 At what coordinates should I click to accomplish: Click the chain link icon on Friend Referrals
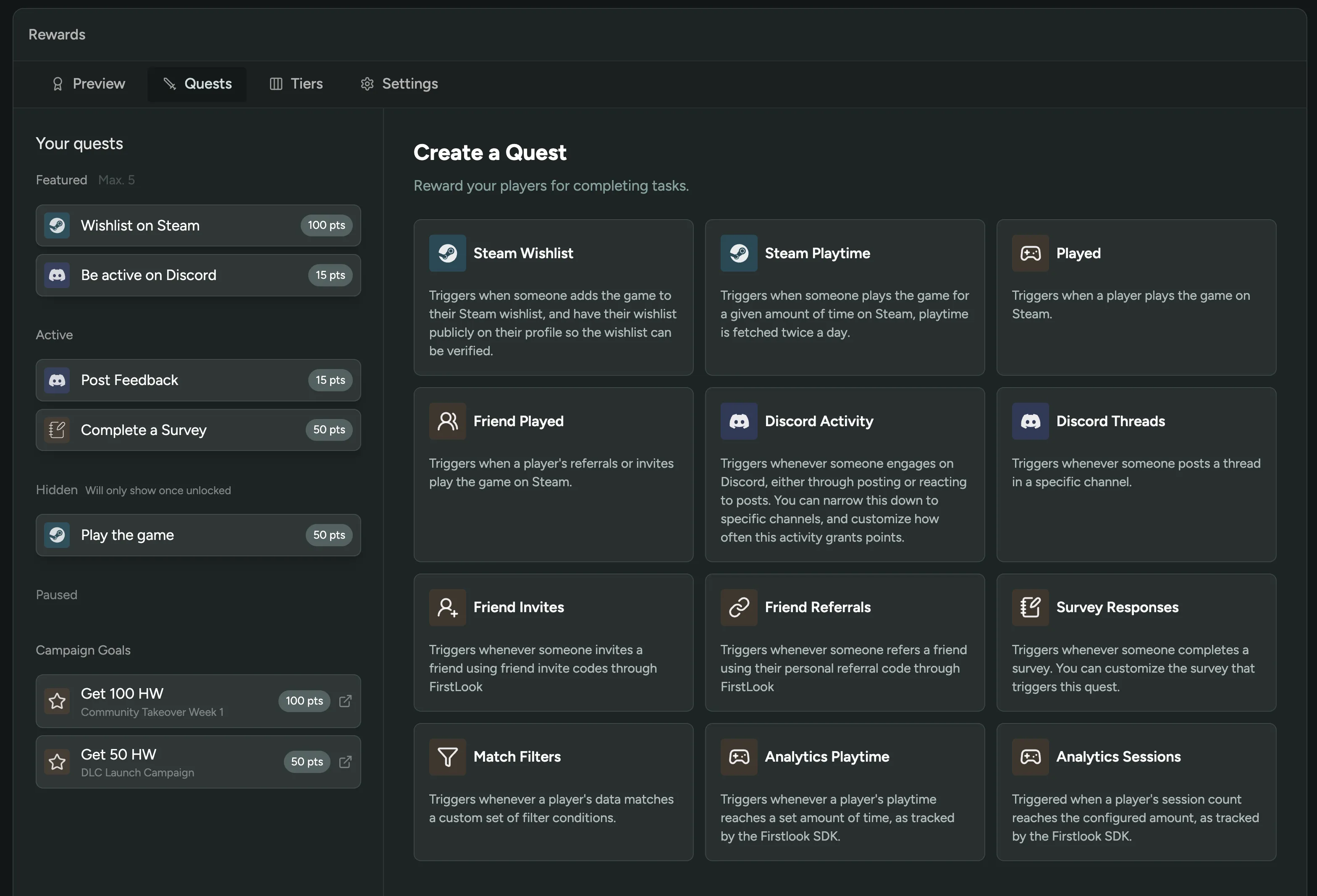point(739,608)
